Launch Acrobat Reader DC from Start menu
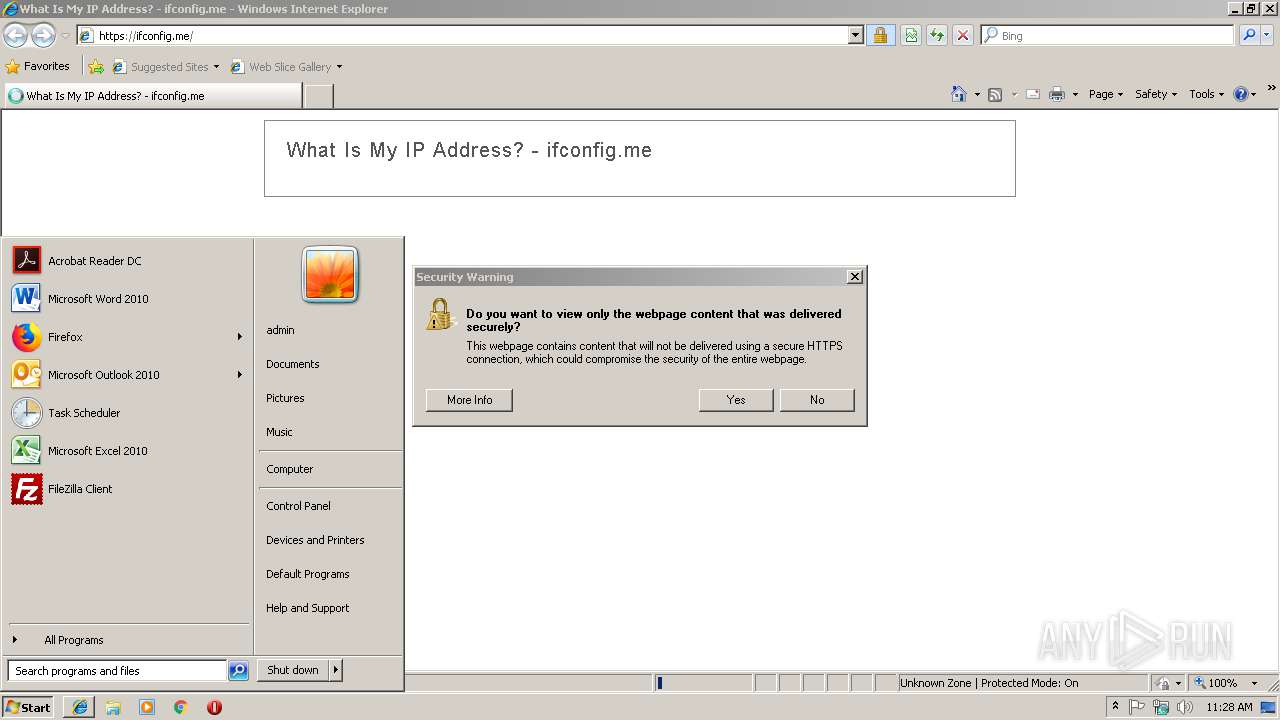This screenshot has width=1280, height=720. click(128, 261)
